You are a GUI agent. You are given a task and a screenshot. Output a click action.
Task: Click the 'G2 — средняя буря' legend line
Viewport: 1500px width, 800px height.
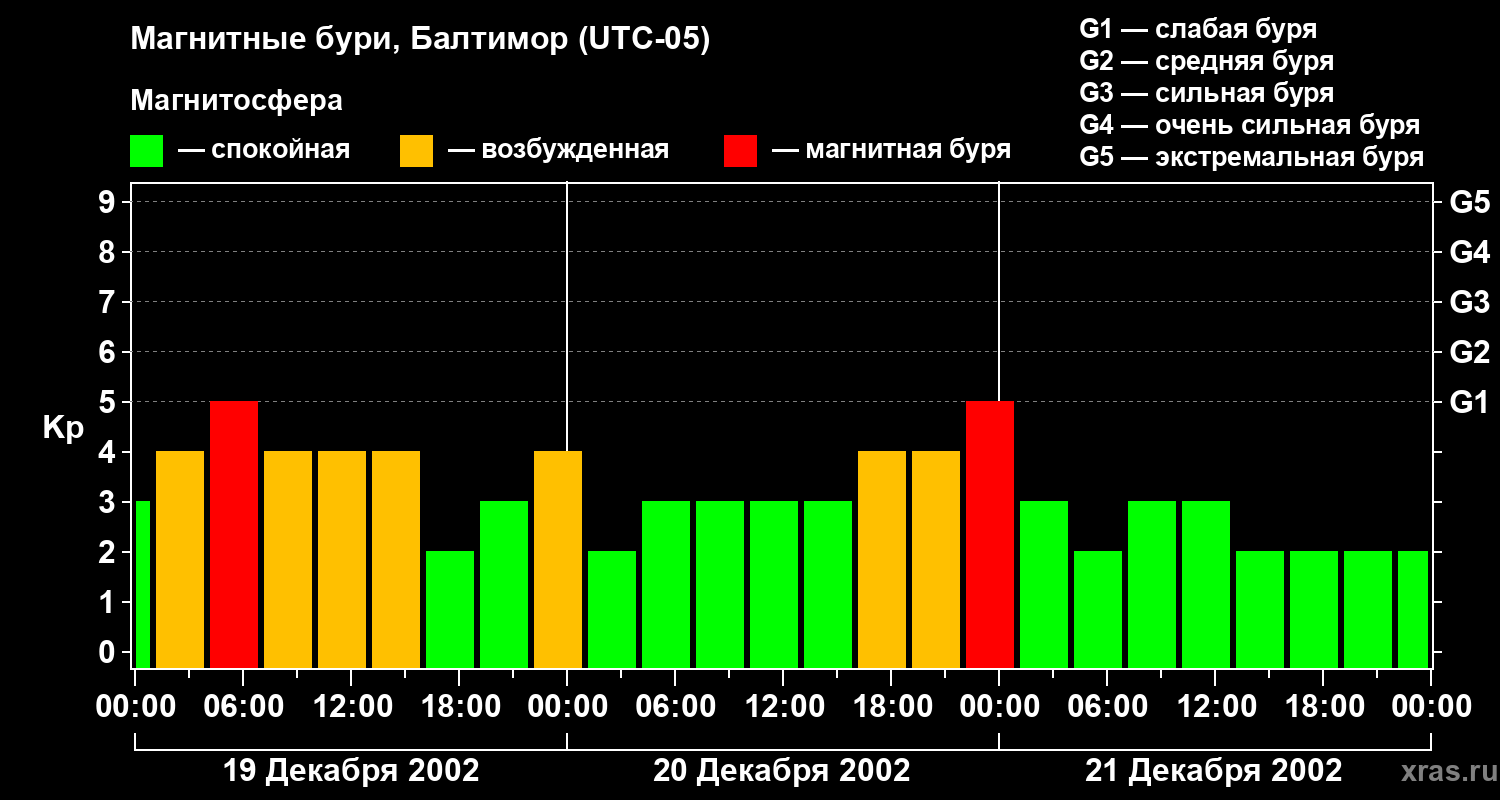click(1206, 61)
